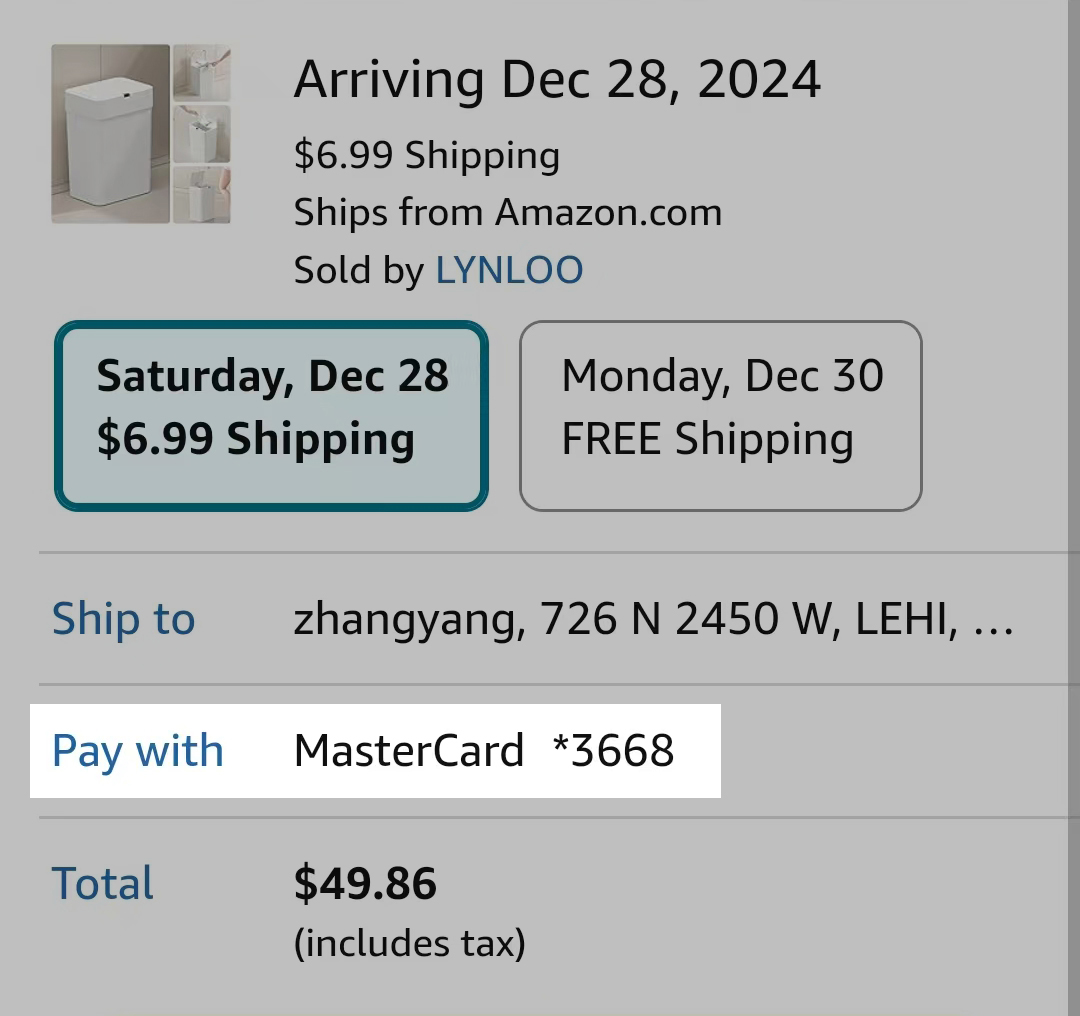Image resolution: width=1080 pixels, height=1016 pixels.
Task: Open the zhangyang shipping address row
Action: [620, 618]
